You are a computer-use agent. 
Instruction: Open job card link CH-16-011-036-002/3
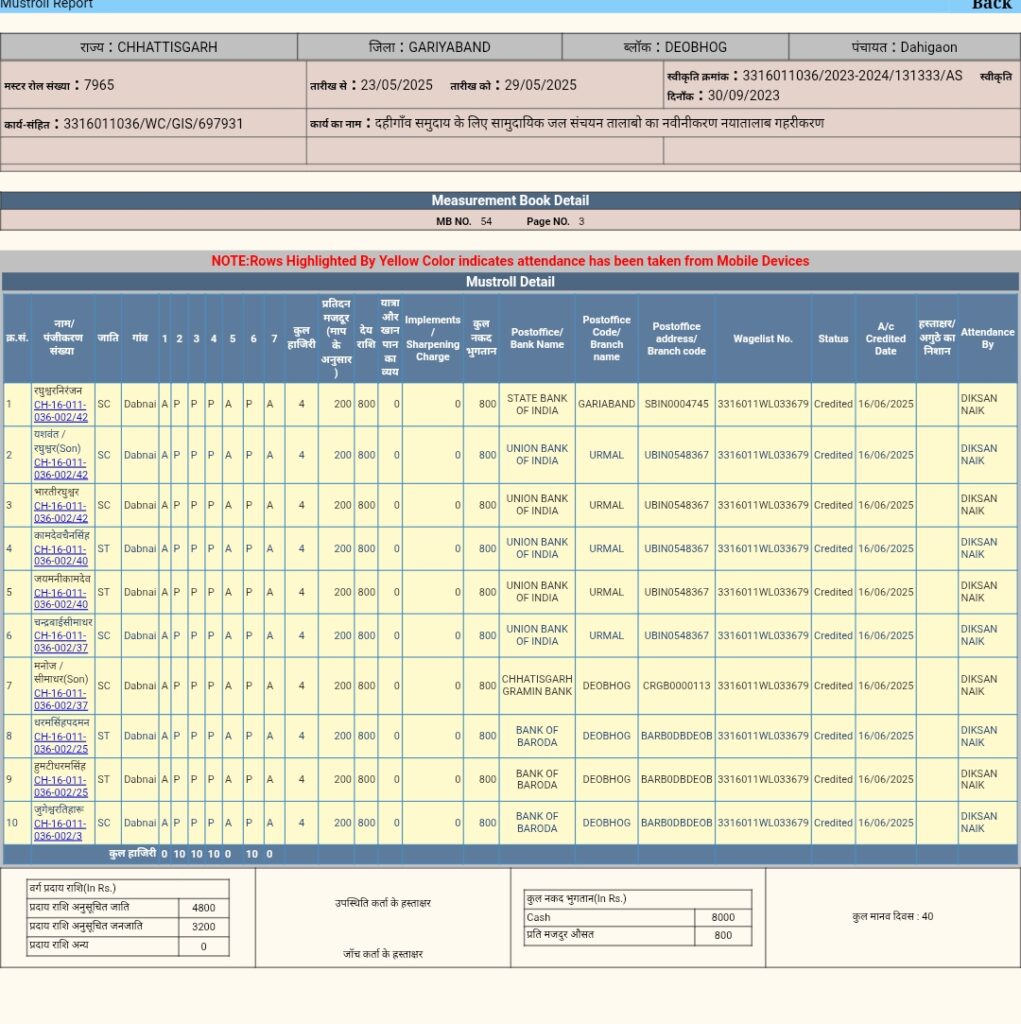click(60, 829)
